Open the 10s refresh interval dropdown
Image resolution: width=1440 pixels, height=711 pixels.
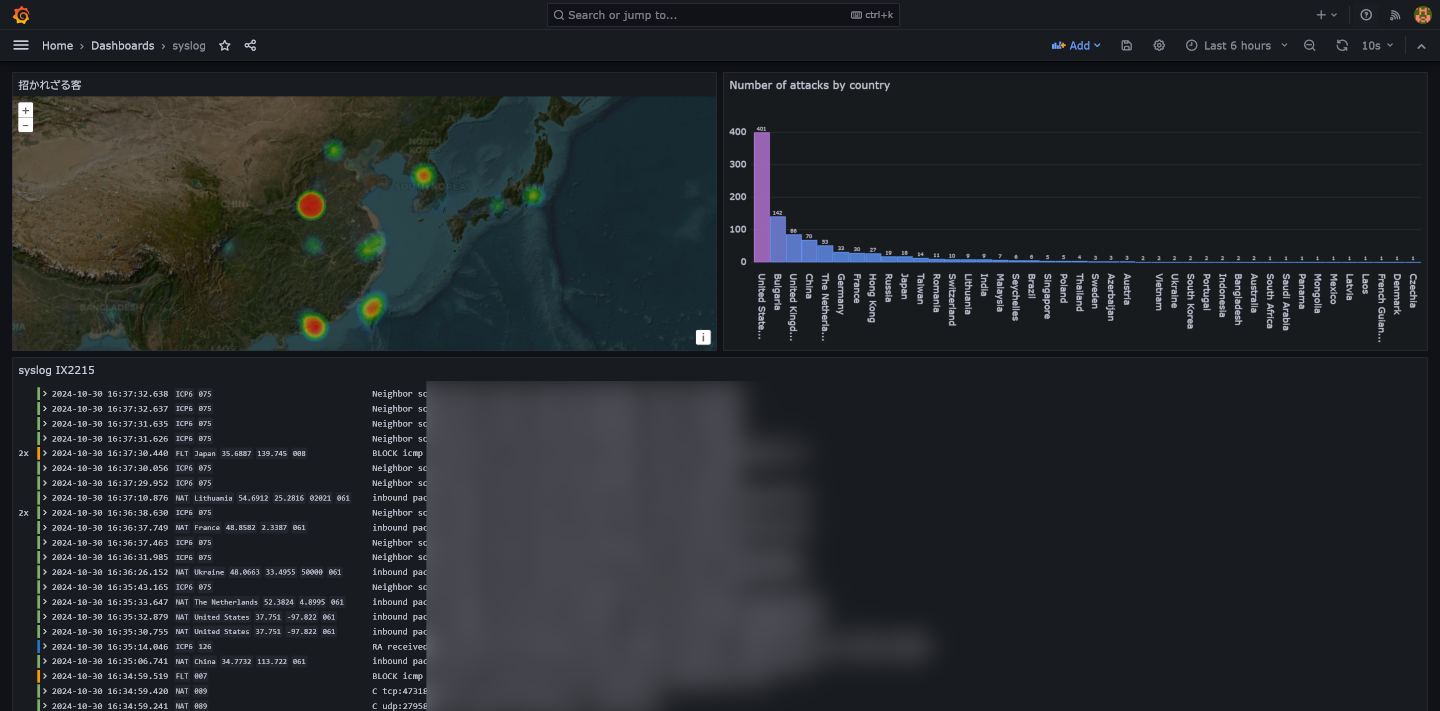tap(1377, 46)
